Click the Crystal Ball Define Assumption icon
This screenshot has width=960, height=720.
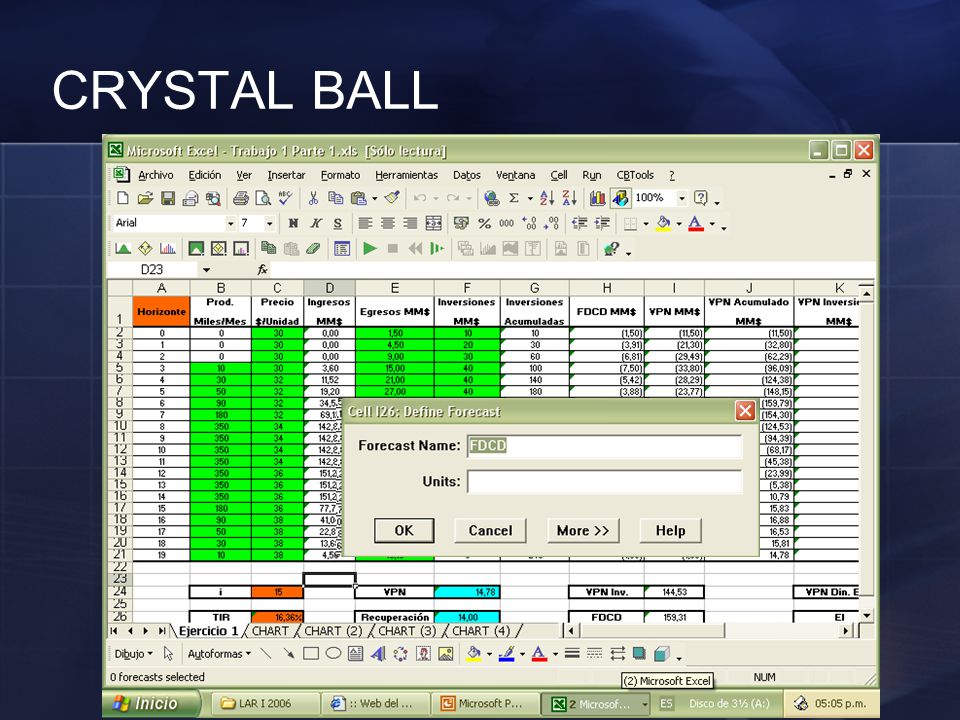(123, 249)
